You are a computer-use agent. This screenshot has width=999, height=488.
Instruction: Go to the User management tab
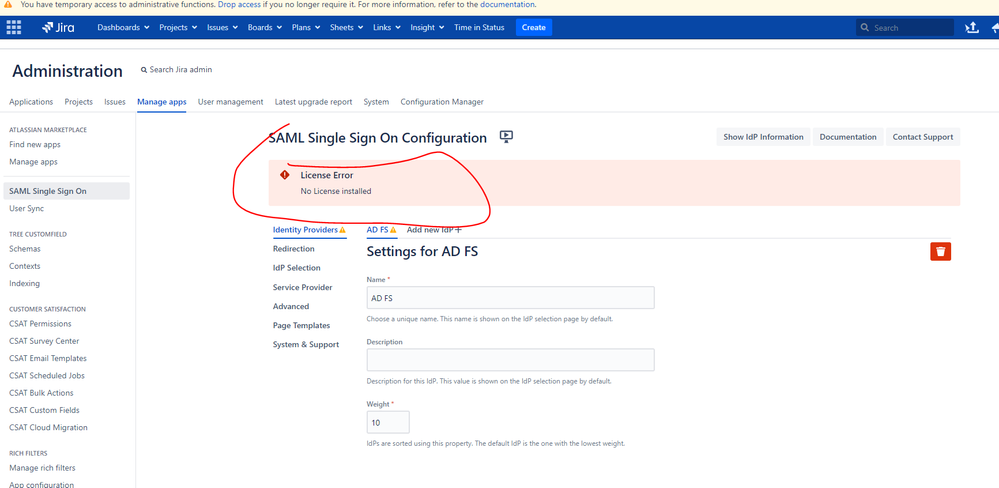(x=230, y=102)
